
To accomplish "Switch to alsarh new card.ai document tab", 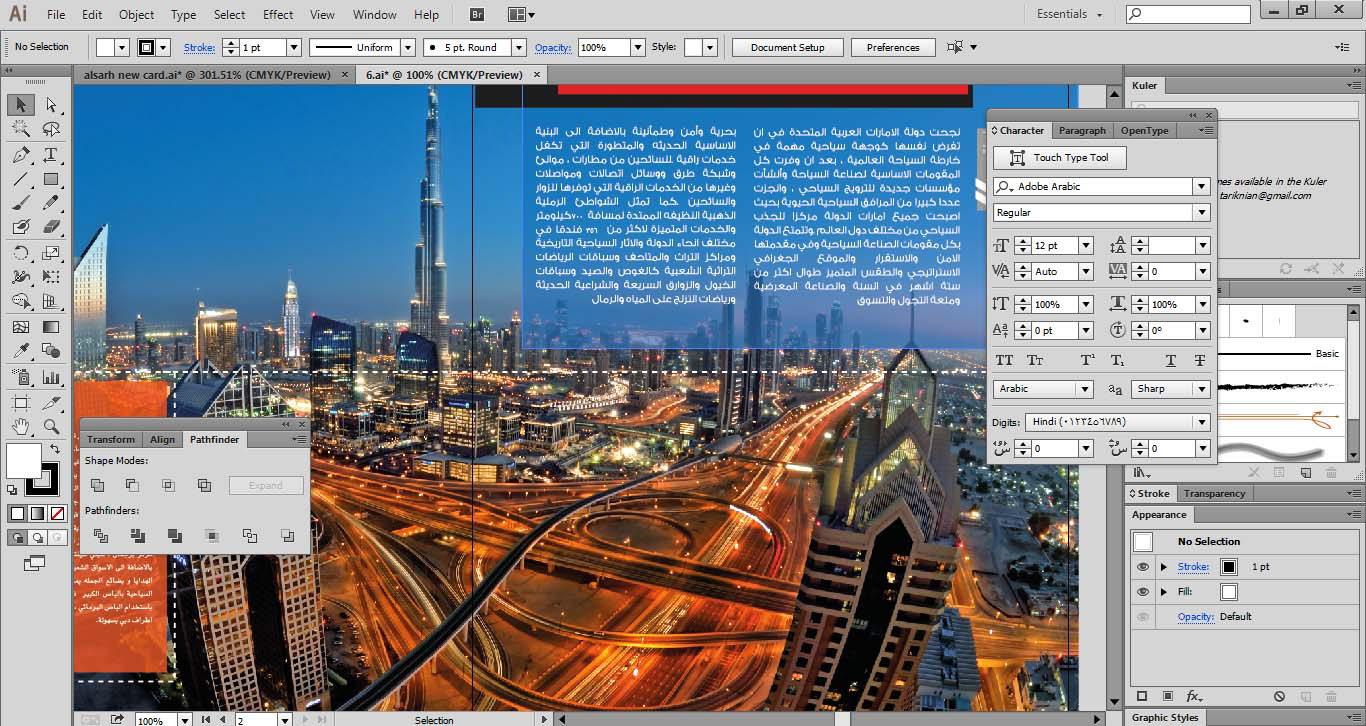I will [x=207, y=74].
